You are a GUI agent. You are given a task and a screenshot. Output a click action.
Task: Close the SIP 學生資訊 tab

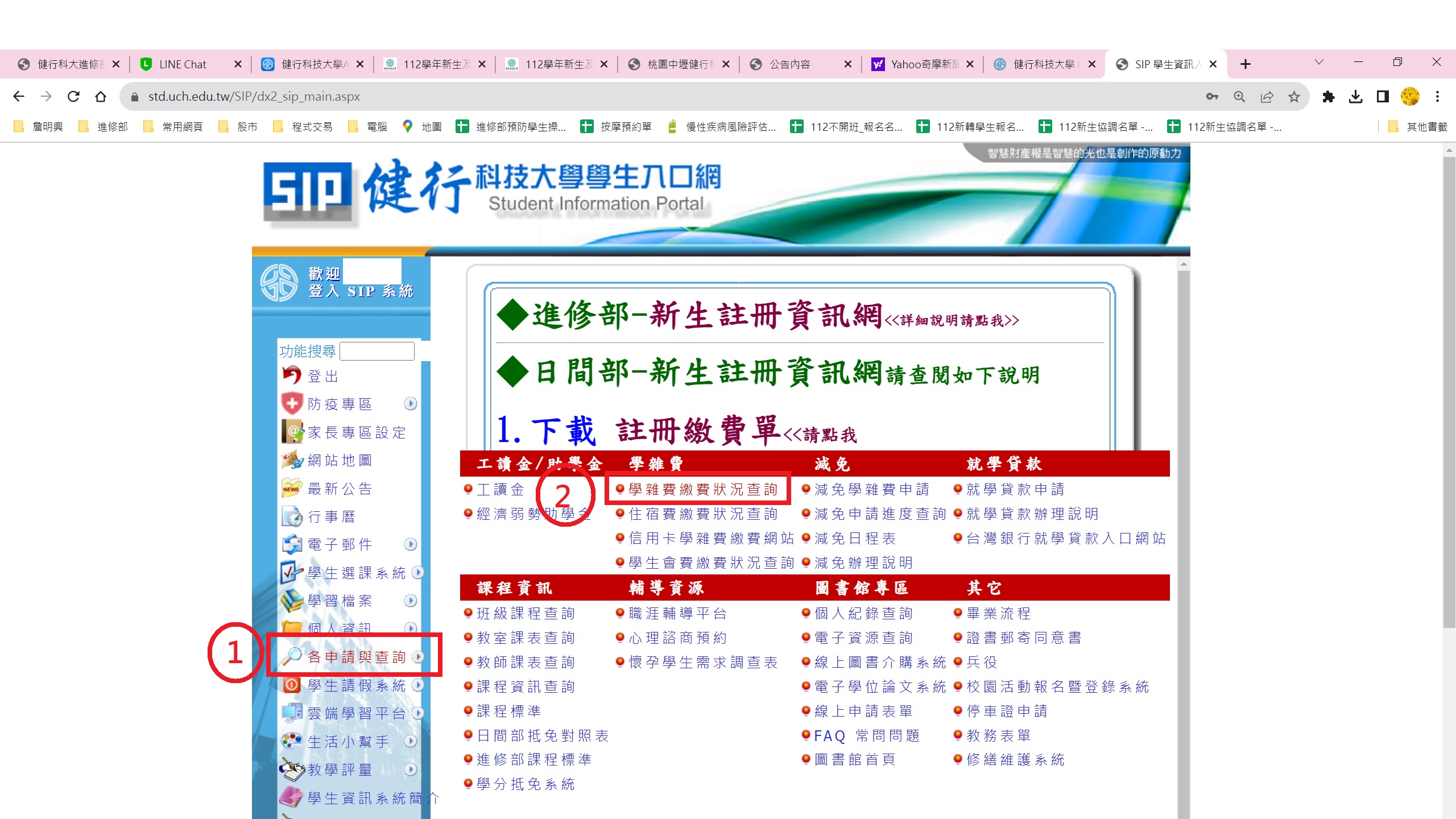(x=1213, y=64)
